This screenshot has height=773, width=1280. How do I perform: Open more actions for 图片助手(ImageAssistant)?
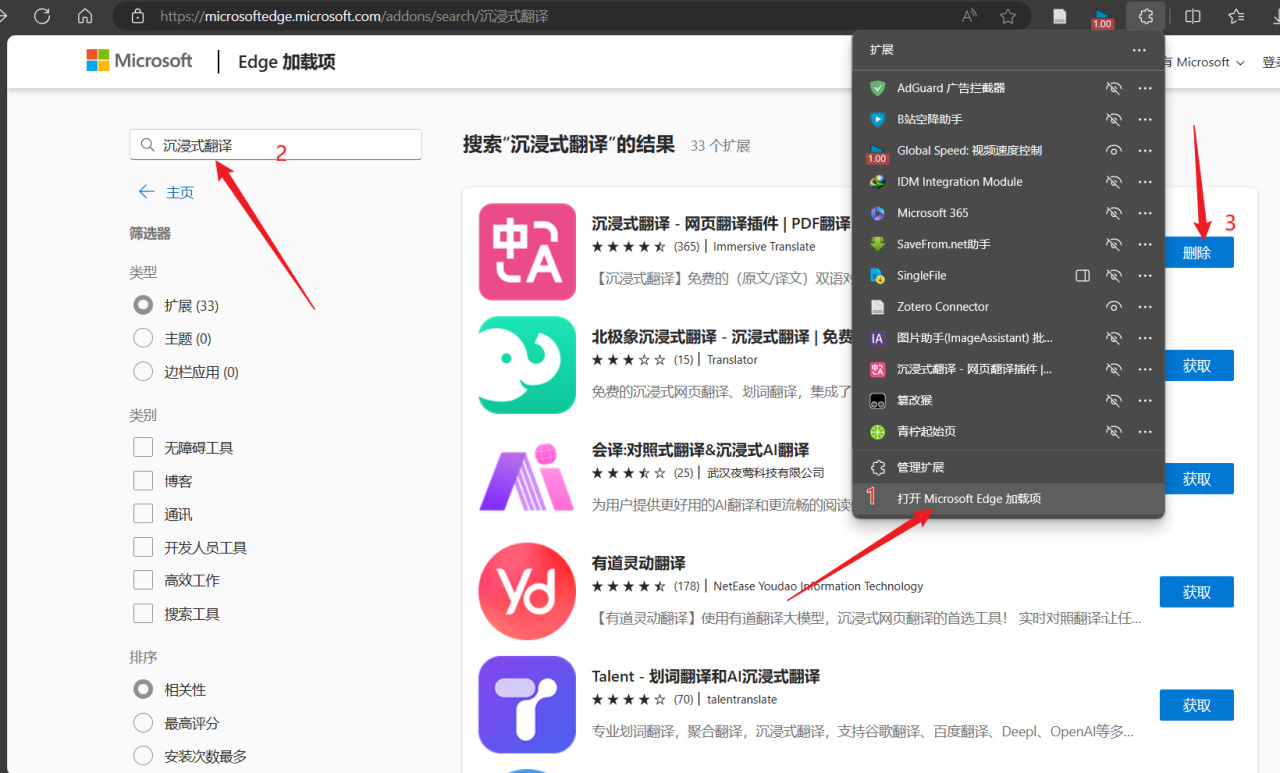pos(1145,338)
